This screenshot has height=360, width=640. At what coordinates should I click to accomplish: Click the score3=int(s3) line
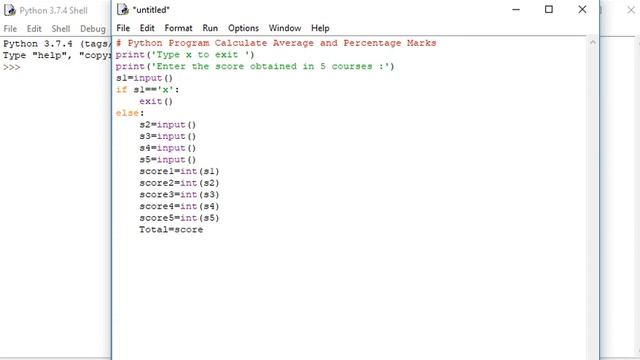pos(179,195)
